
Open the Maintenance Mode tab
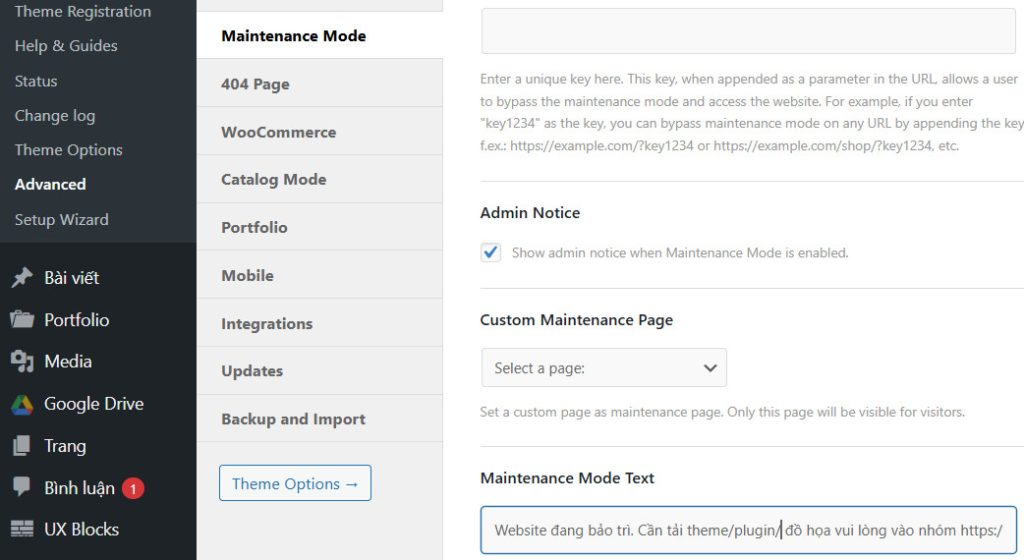[x=319, y=35]
